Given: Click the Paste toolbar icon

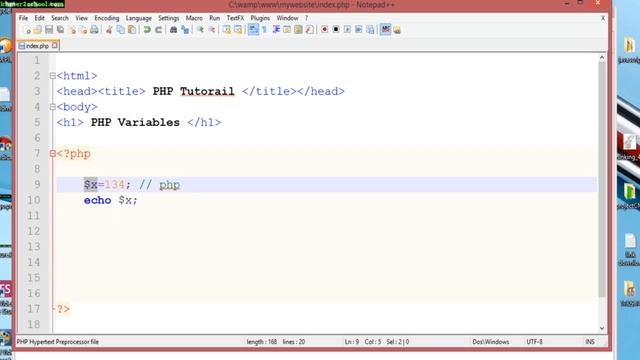Looking at the screenshot, I should click(132, 30).
